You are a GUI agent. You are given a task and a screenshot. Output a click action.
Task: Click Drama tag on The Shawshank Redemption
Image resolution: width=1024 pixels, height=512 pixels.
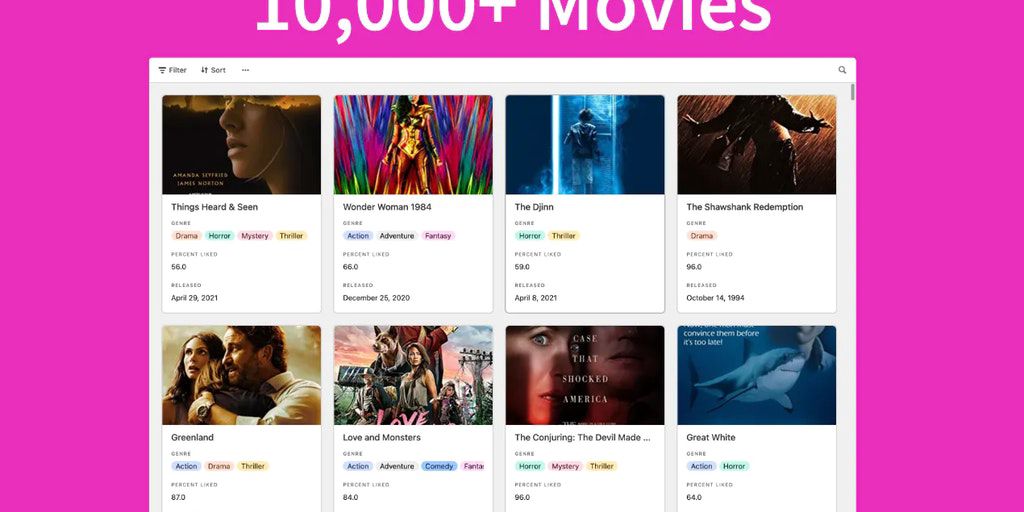[x=702, y=236]
